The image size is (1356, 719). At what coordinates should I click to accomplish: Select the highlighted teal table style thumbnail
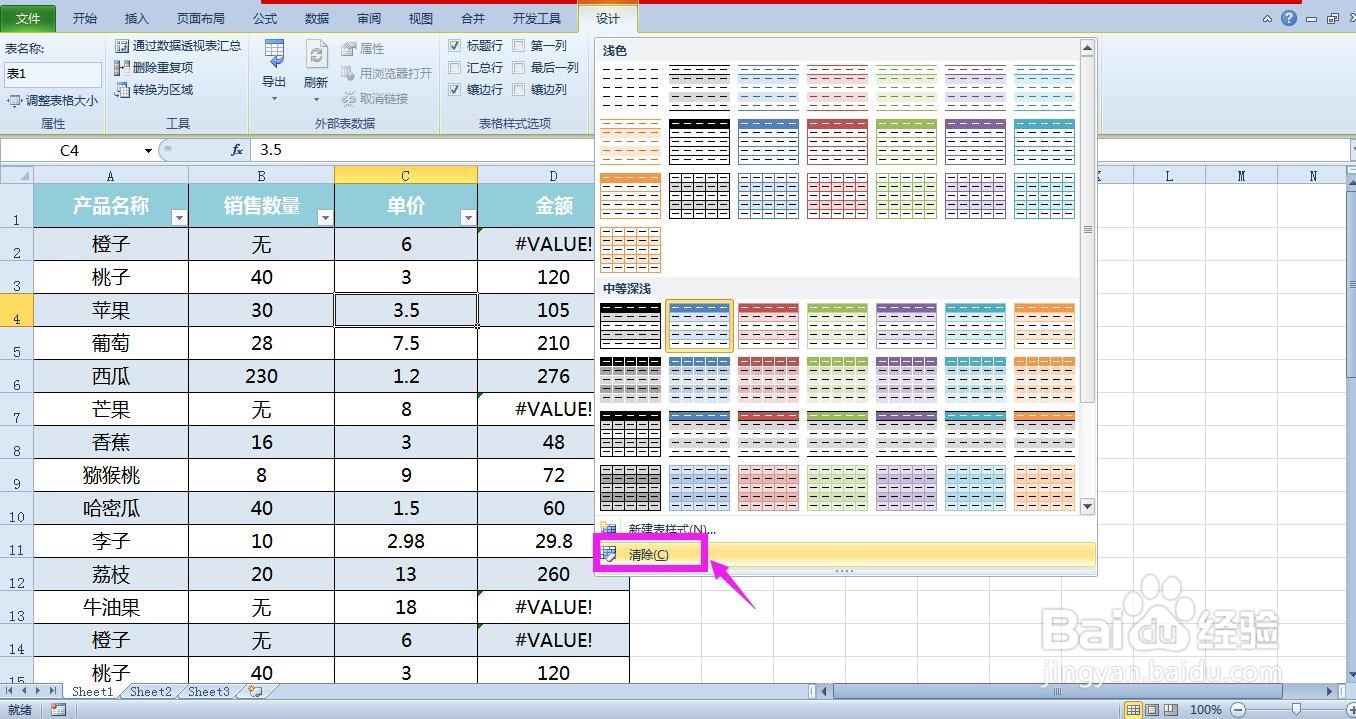tap(699, 324)
